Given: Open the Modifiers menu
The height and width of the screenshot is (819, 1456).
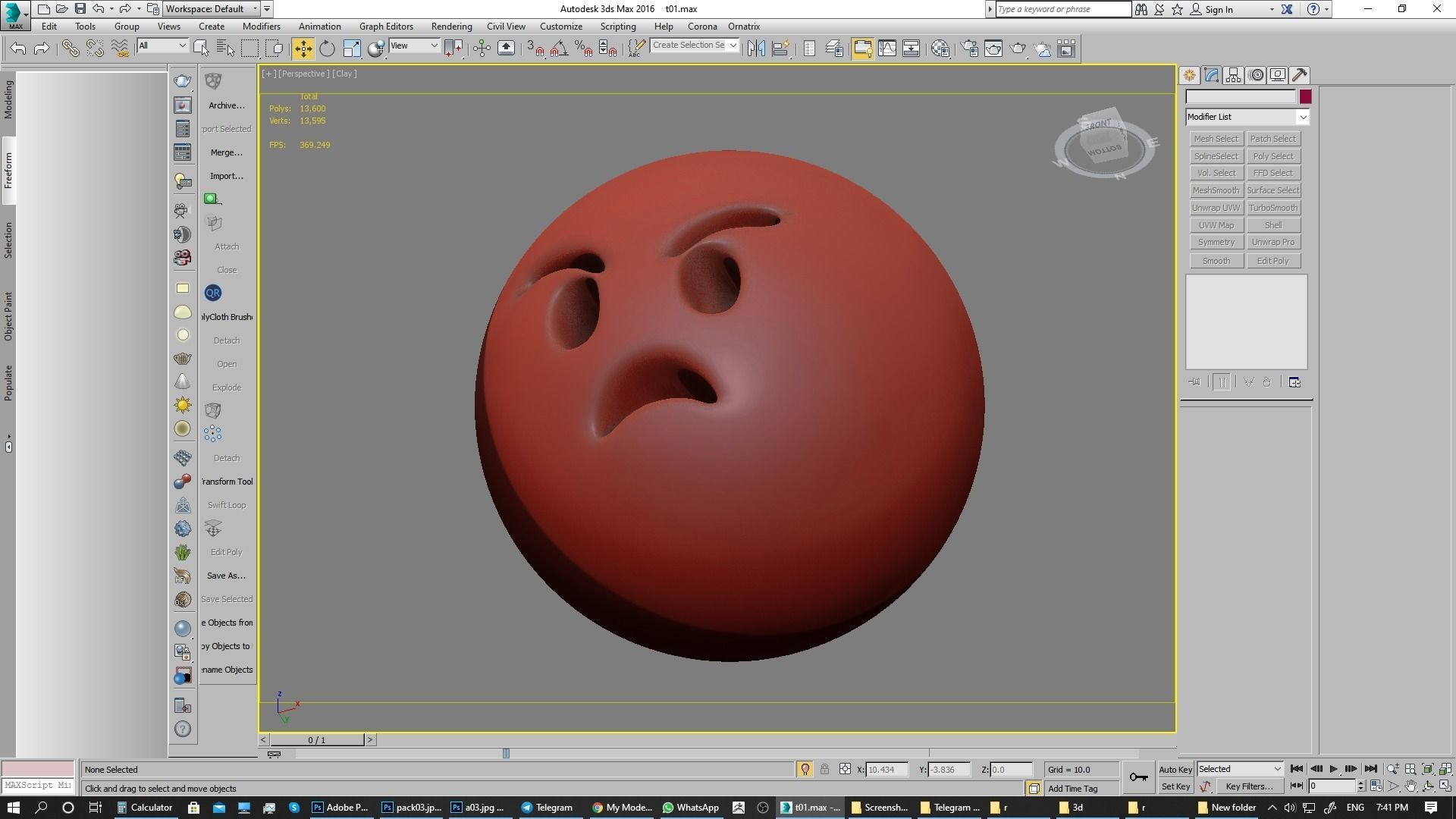Looking at the screenshot, I should [x=261, y=27].
